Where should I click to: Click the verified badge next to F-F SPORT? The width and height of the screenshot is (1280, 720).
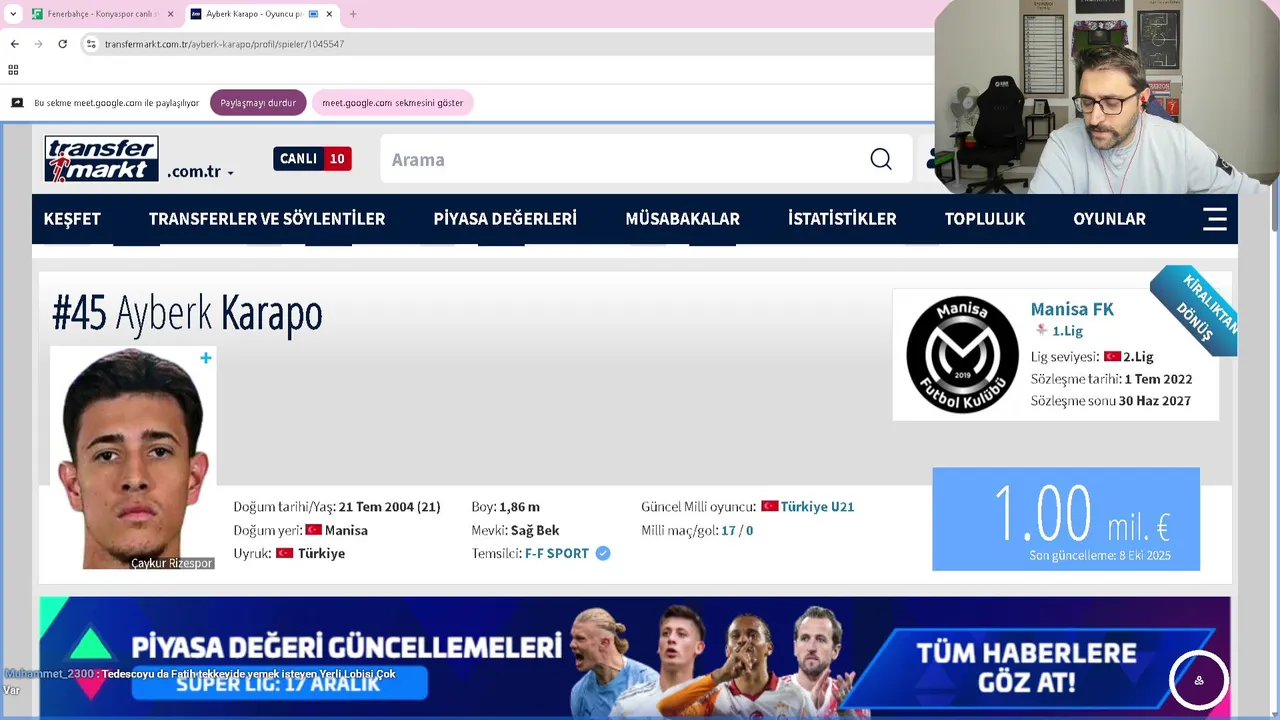coord(603,553)
